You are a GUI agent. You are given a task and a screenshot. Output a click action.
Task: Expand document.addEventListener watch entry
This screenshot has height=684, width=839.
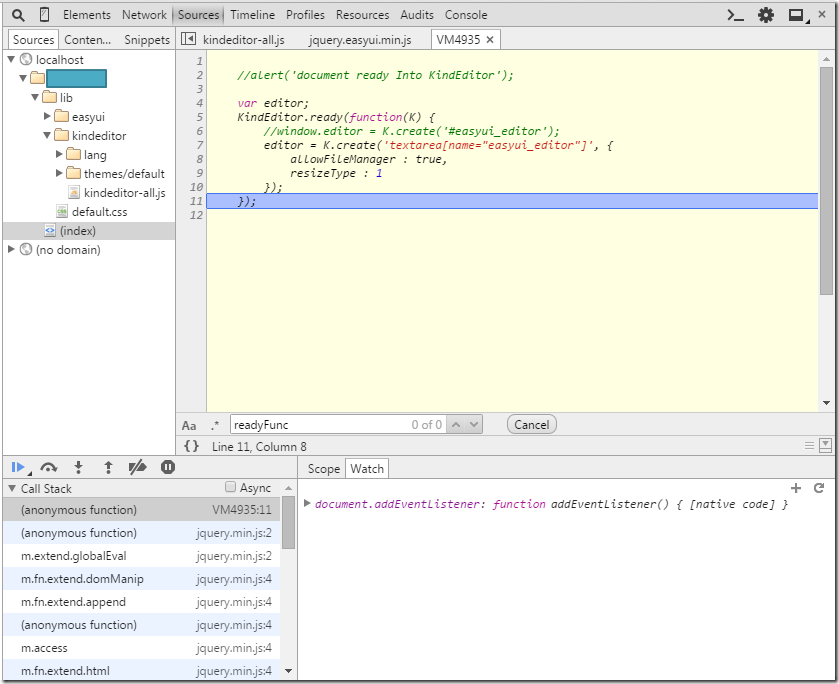coord(308,504)
